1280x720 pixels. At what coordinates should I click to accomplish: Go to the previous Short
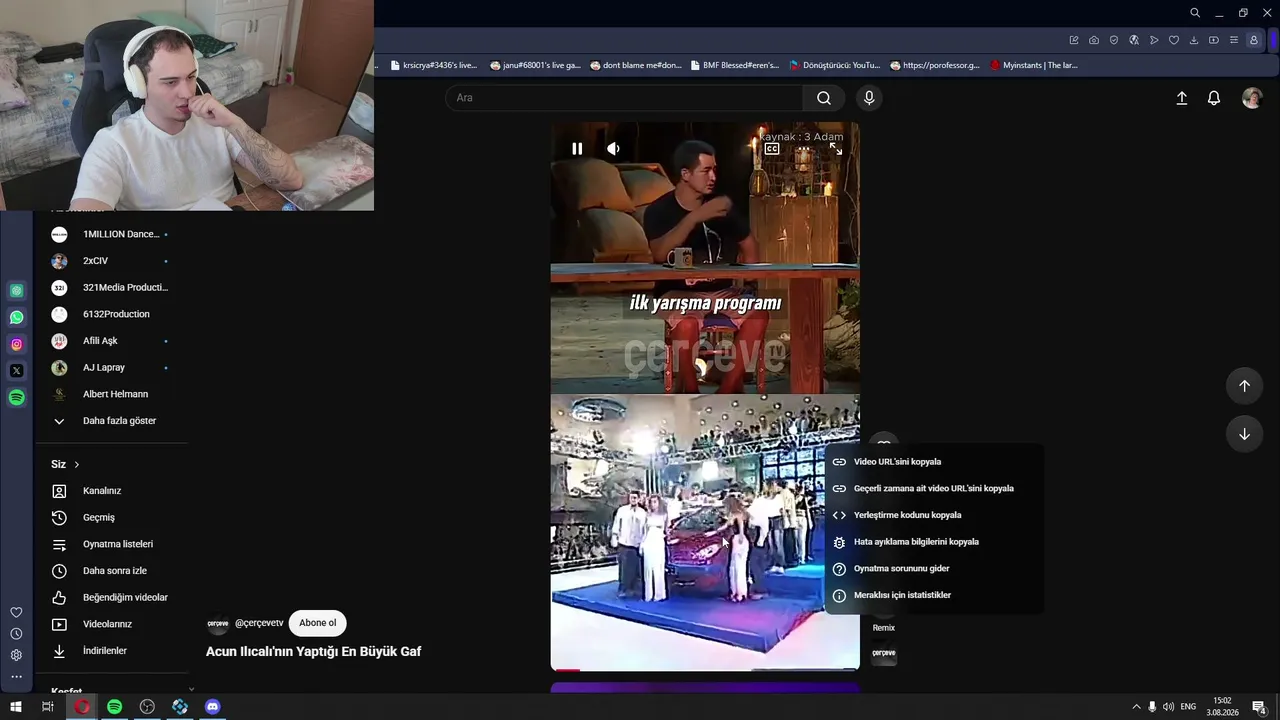1244,386
